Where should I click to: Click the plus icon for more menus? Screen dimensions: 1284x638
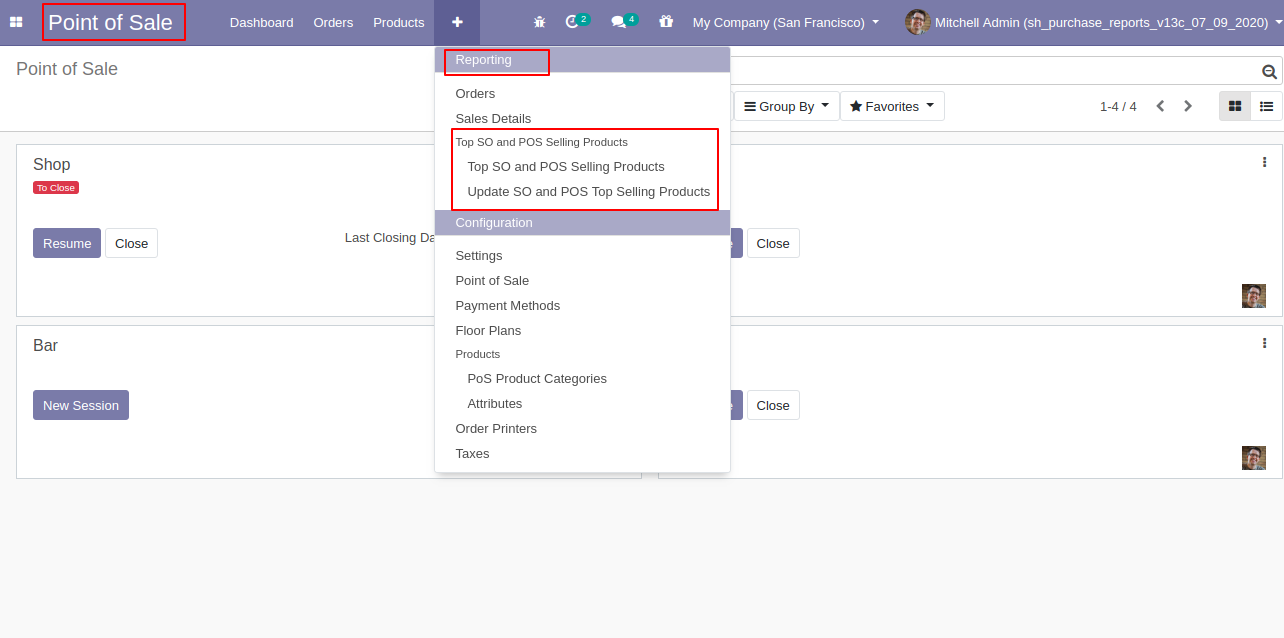tap(457, 22)
